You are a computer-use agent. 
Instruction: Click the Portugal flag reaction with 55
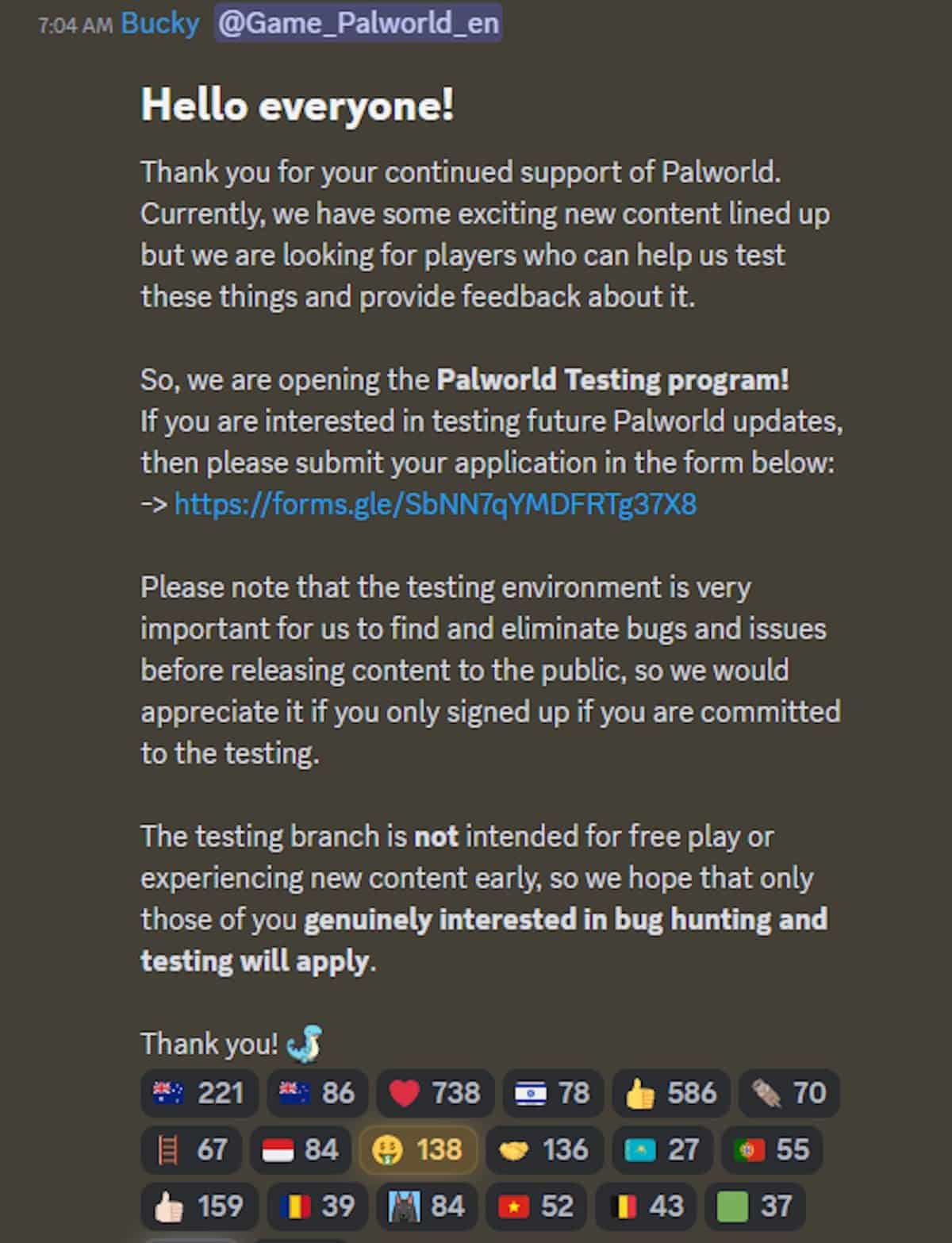coord(771,1149)
